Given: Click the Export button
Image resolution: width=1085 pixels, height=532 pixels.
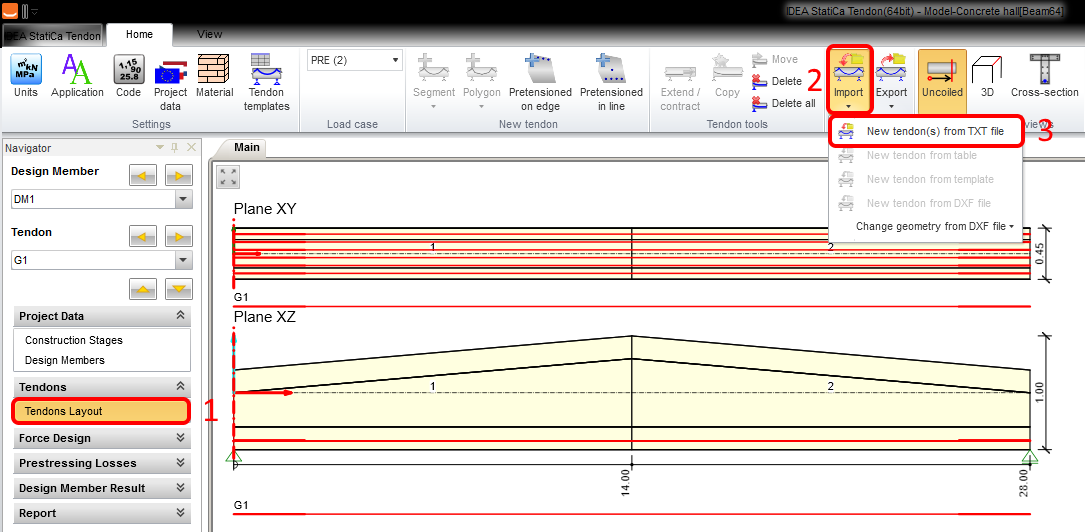Looking at the screenshot, I should pyautogui.click(x=890, y=80).
